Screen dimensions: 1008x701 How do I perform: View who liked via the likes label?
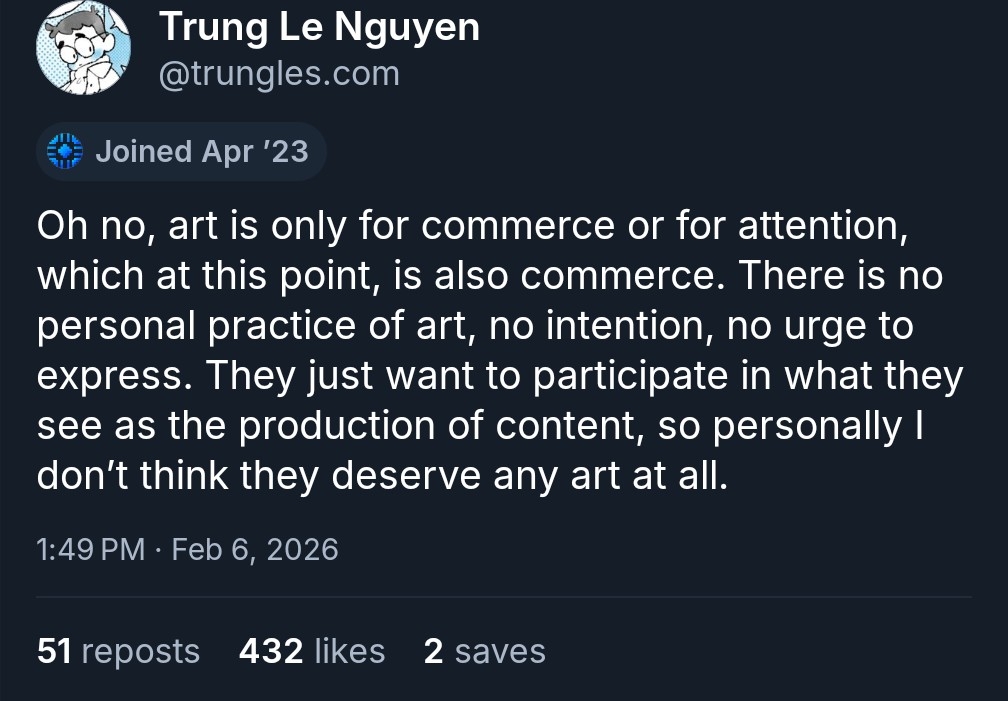349,651
